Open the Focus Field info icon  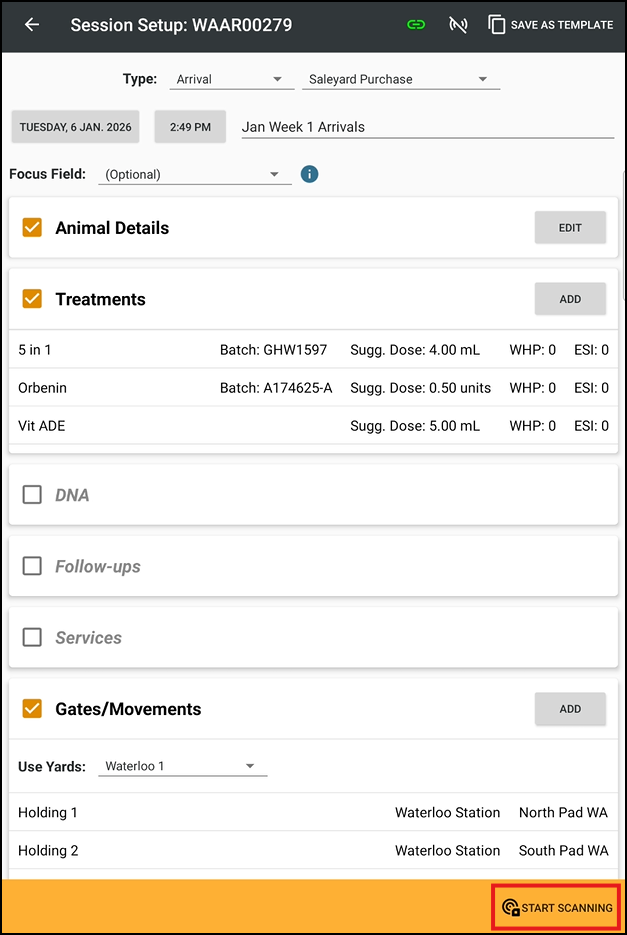[x=310, y=174]
